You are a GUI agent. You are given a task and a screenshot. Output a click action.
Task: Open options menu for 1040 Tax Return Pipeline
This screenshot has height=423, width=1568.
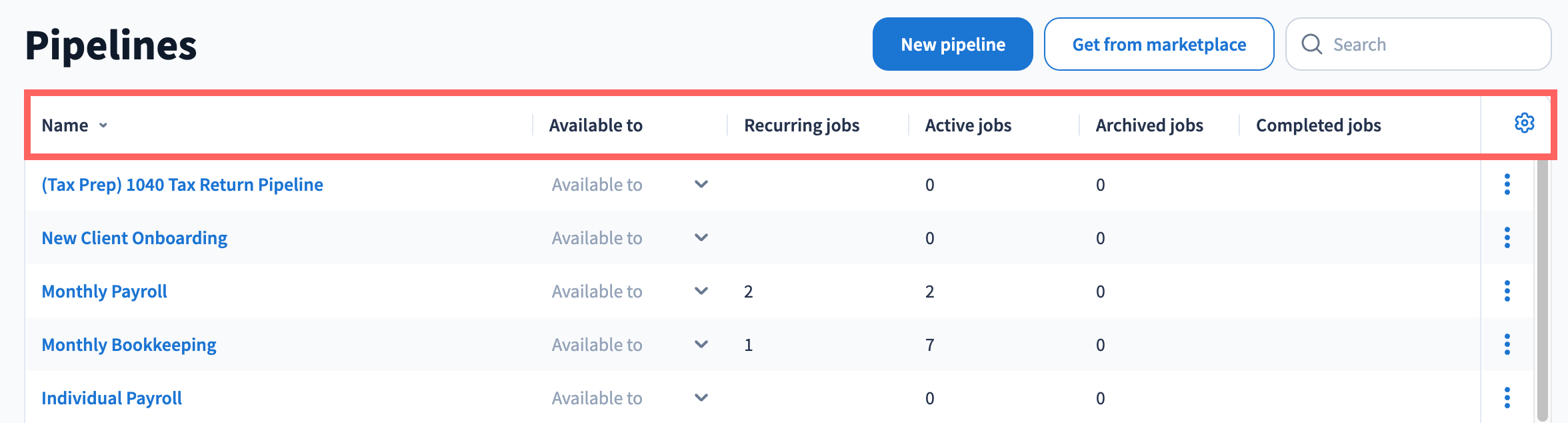pyautogui.click(x=1507, y=184)
